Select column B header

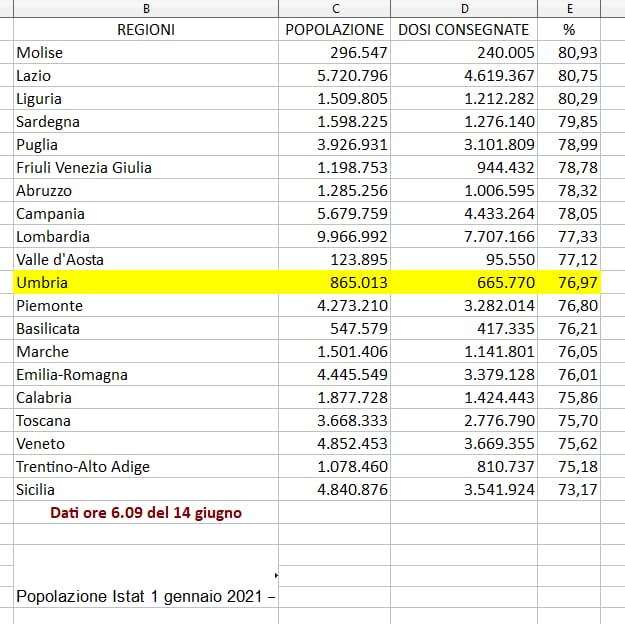pyautogui.click(x=146, y=9)
